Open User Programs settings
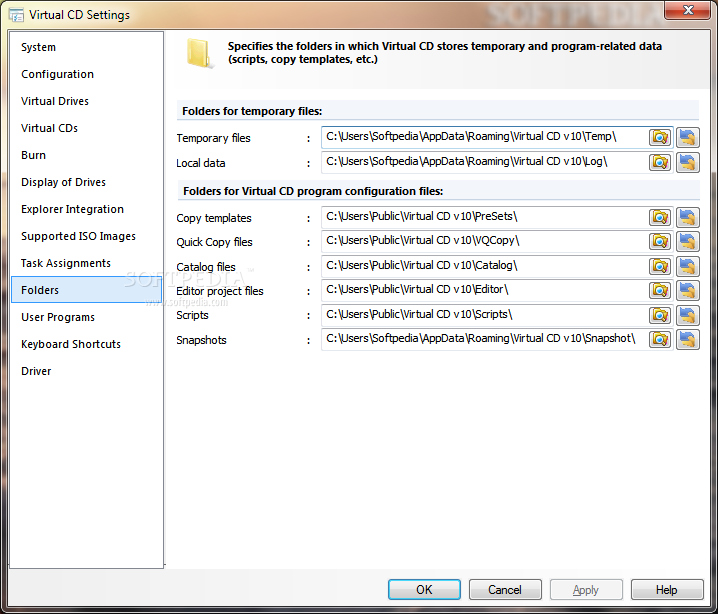The image size is (718, 614). click(86, 317)
